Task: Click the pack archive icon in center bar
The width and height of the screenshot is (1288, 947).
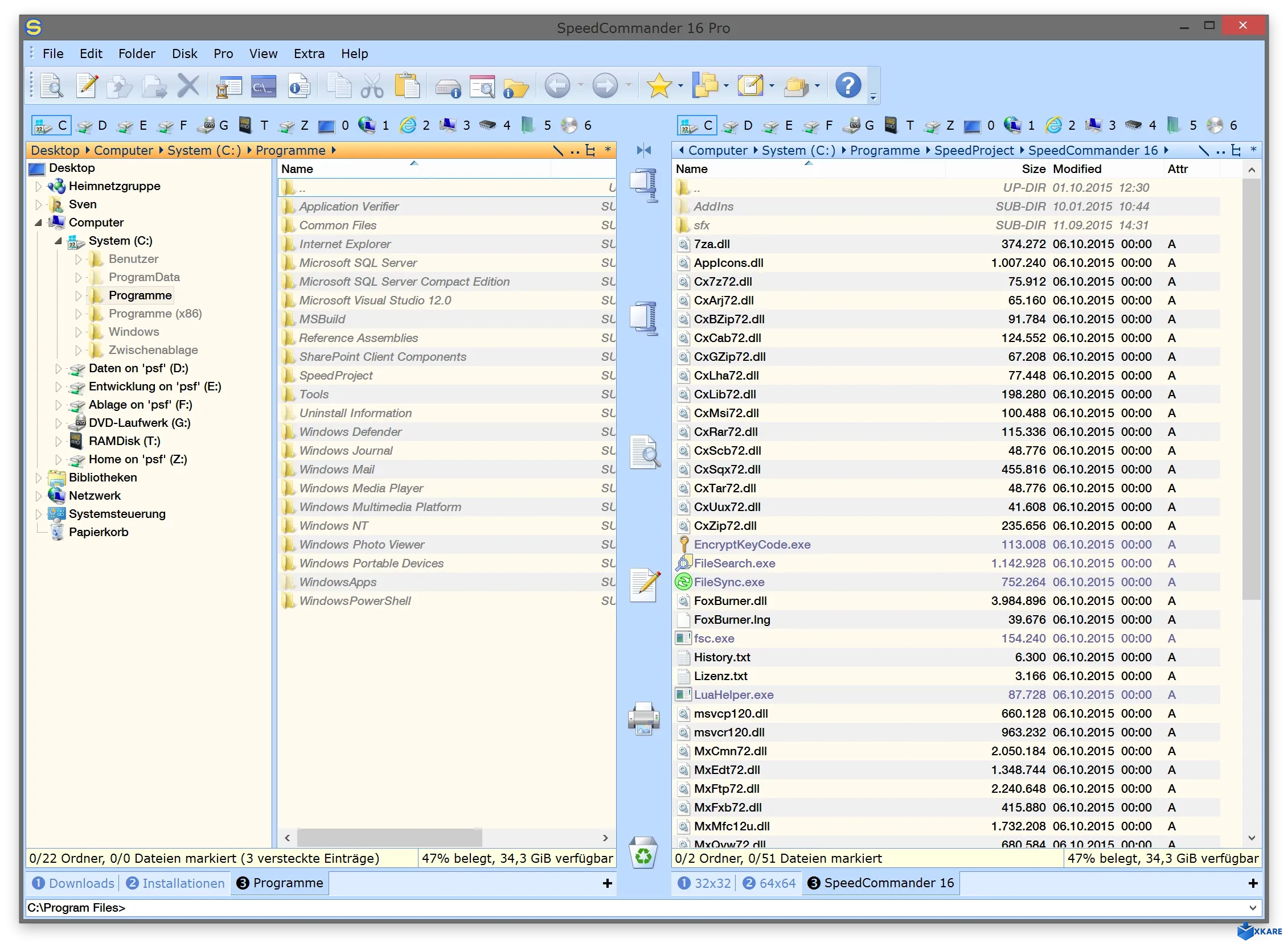Action: (x=644, y=185)
